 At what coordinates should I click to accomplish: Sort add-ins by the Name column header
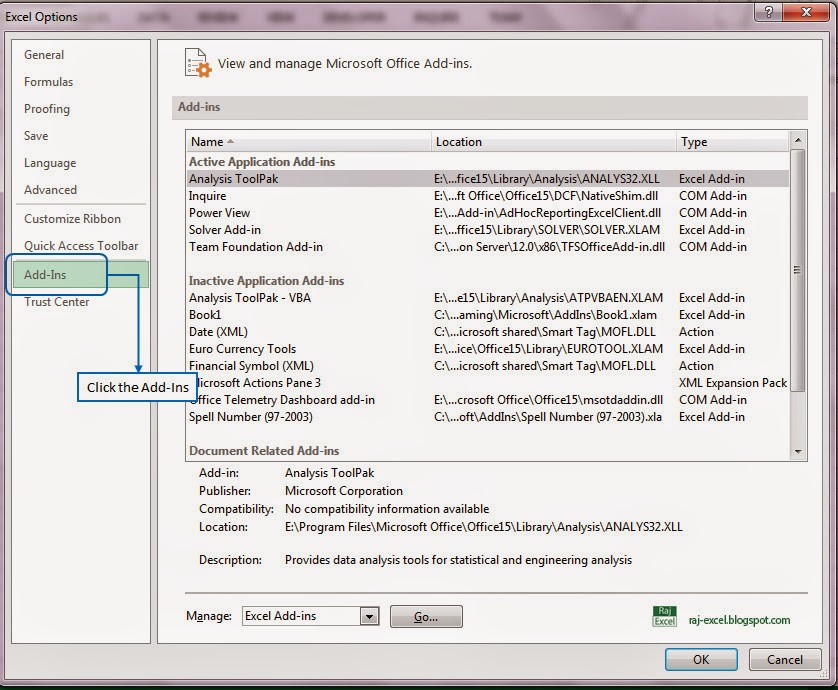tap(309, 142)
